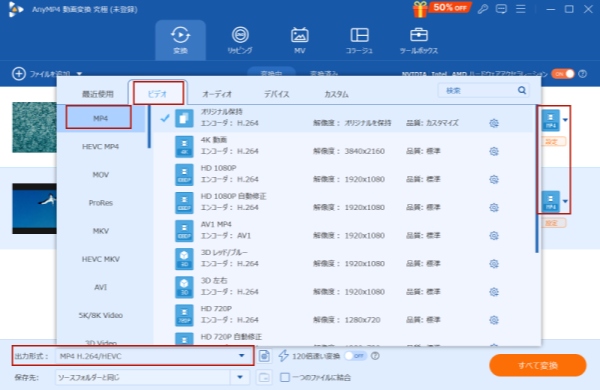
Task: Open settings gear for HD 1080P 自動修正
Action: coord(494,207)
